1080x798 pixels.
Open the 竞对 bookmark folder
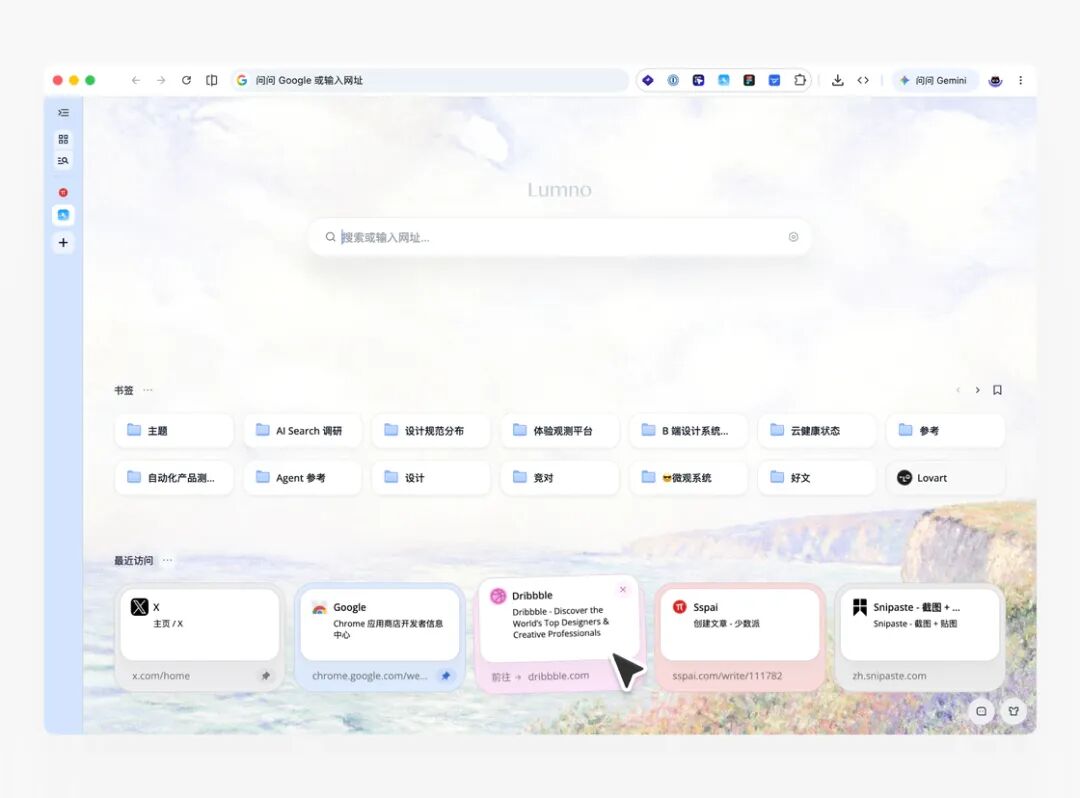(560, 478)
